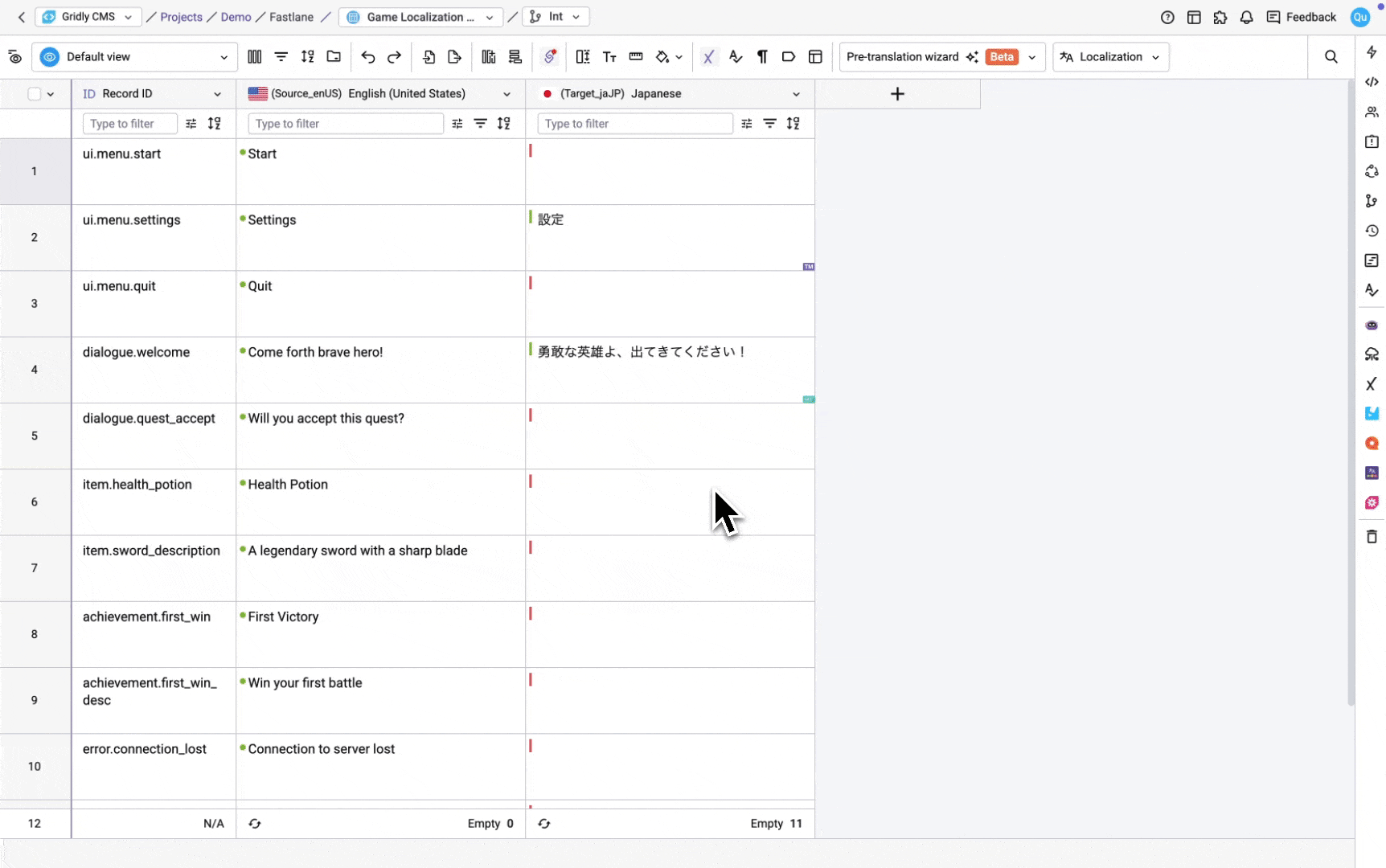The width and height of the screenshot is (1386, 868).
Task: Type in the Record ID filter field
Action: pyautogui.click(x=129, y=123)
